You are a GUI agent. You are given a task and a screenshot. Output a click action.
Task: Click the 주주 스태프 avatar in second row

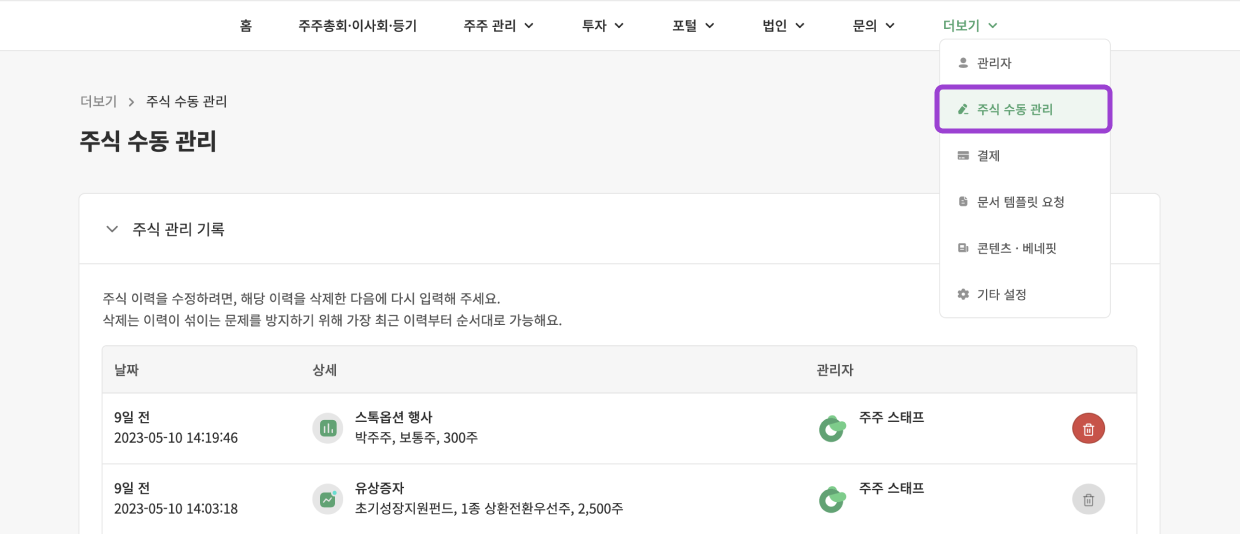pos(832,499)
